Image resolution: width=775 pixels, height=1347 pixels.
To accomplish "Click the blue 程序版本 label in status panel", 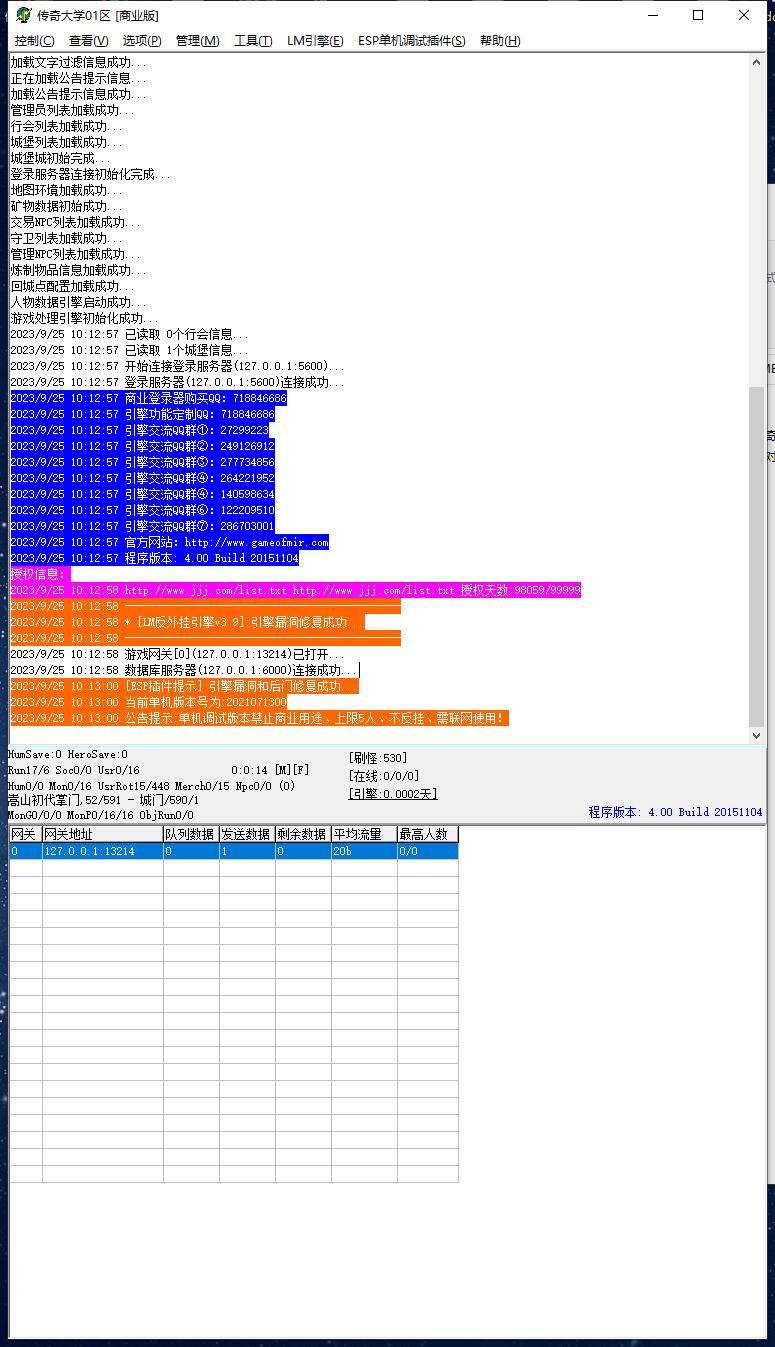I will 675,812.
